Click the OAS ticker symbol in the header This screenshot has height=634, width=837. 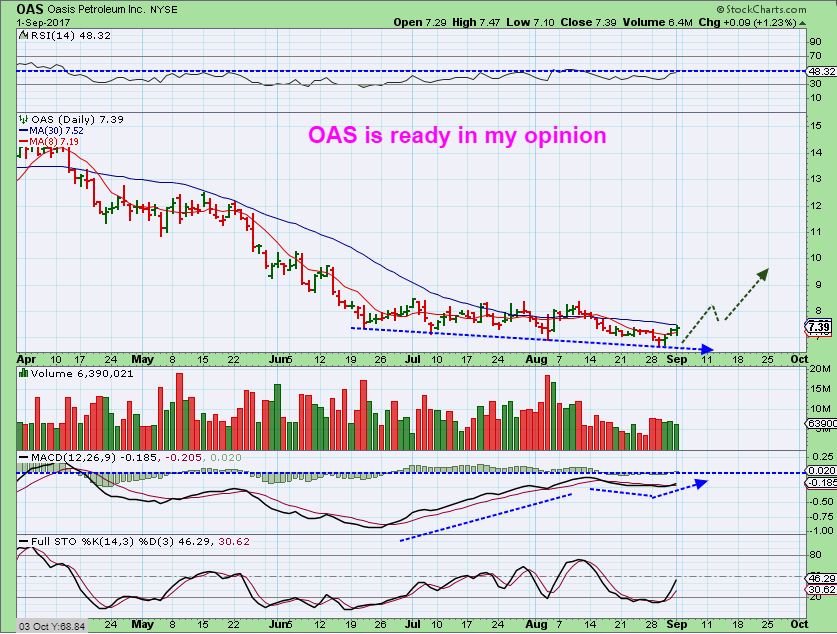pyautogui.click(x=29, y=9)
